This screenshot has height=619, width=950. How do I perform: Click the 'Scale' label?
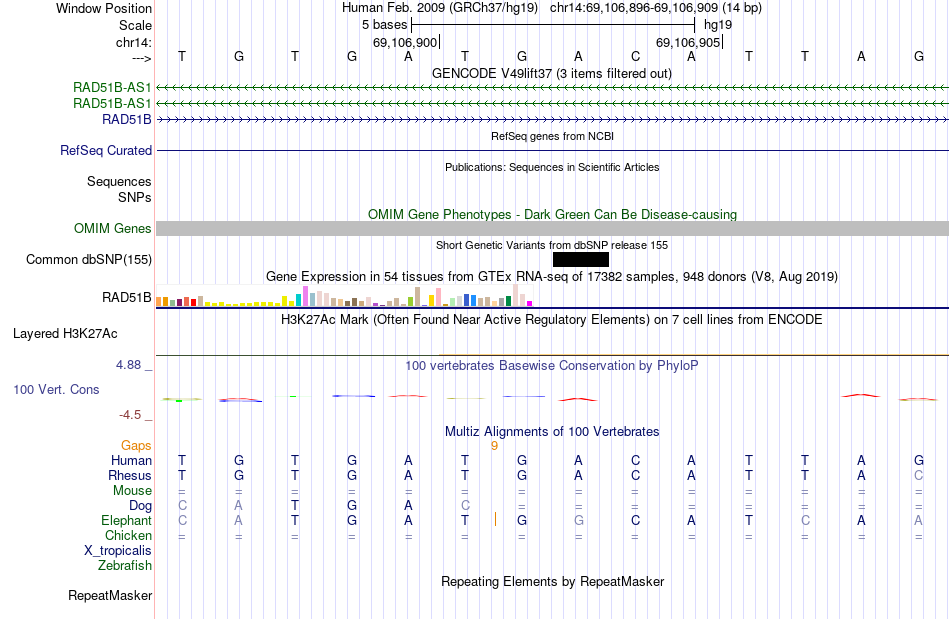click(x=135, y=25)
